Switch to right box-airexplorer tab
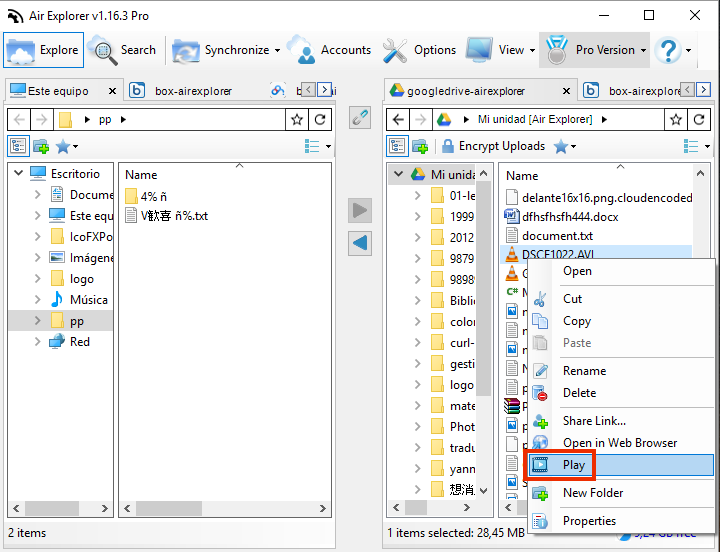 tap(632, 91)
